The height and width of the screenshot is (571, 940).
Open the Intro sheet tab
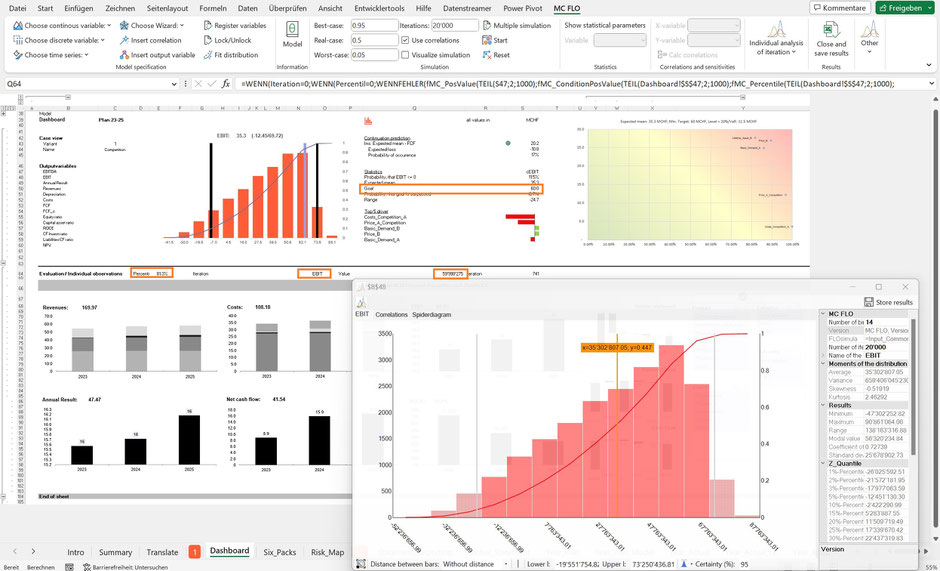[x=76, y=552]
